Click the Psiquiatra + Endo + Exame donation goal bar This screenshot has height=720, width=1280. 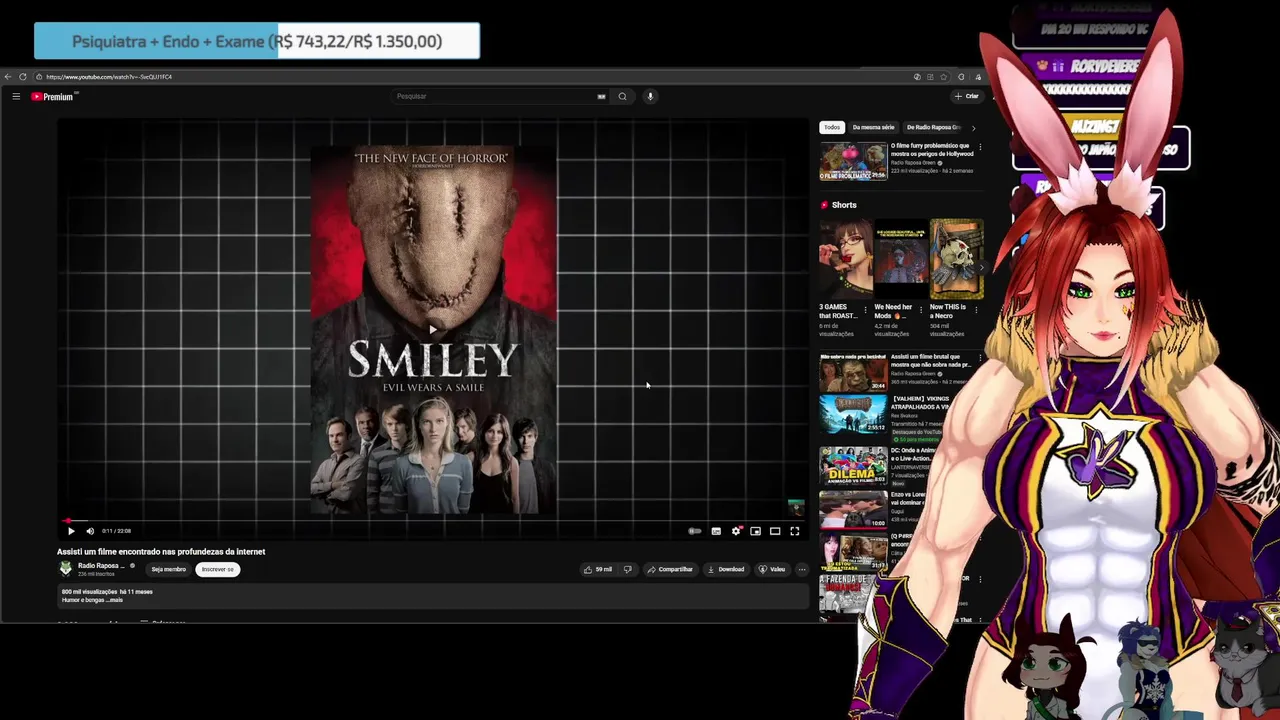coord(257,41)
